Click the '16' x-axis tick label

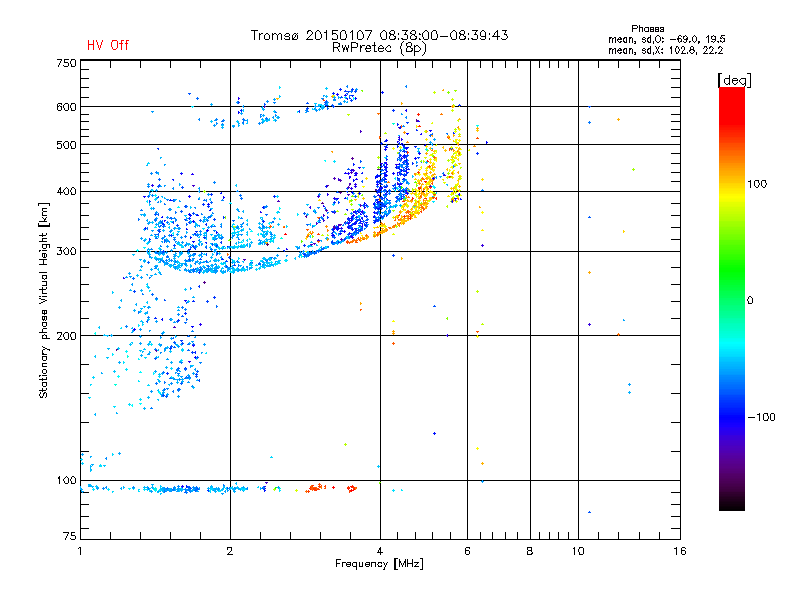[680, 551]
